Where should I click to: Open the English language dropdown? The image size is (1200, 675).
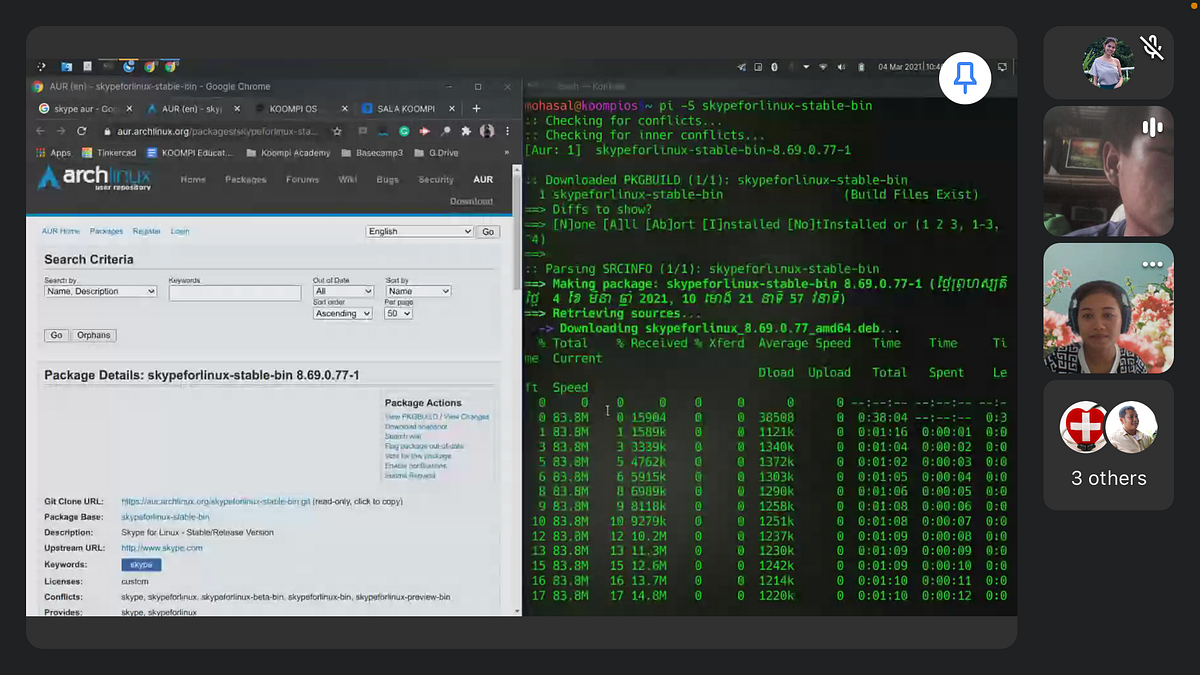pos(419,231)
